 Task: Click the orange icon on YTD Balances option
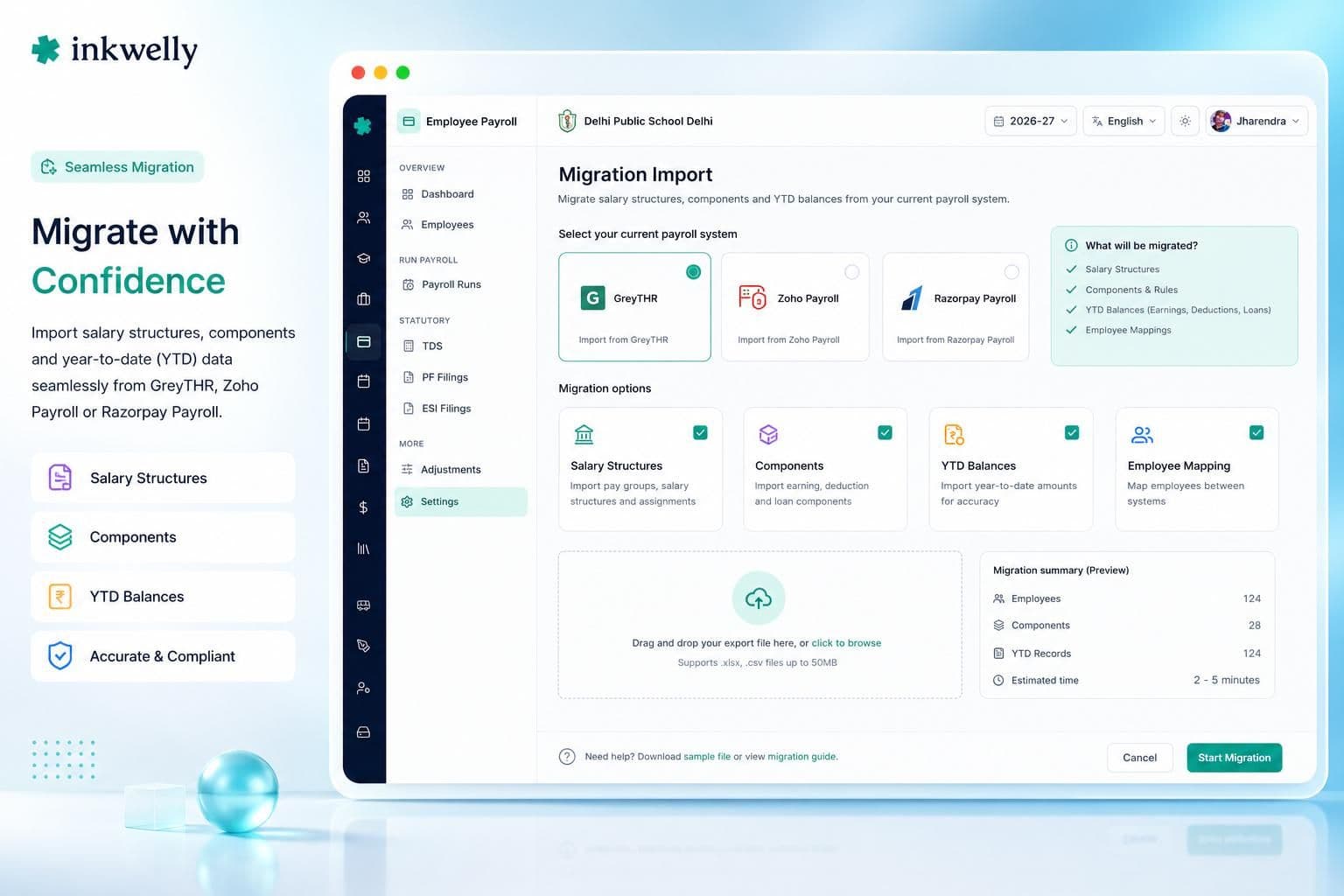pyautogui.click(x=954, y=434)
